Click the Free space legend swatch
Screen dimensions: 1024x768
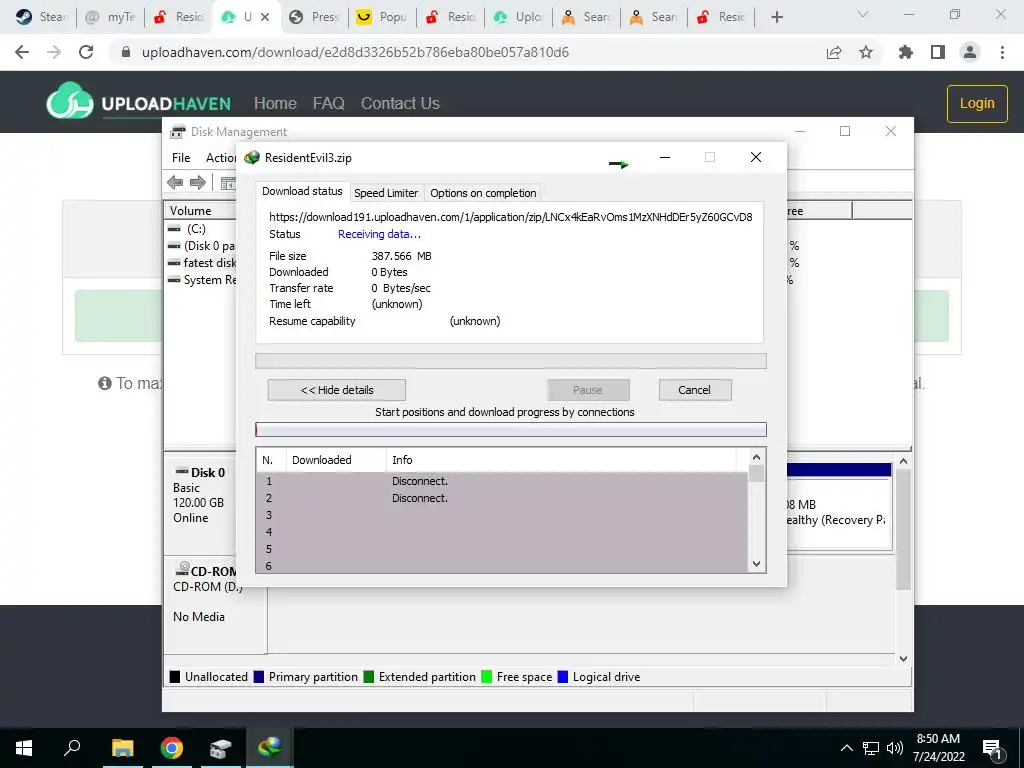(x=487, y=677)
